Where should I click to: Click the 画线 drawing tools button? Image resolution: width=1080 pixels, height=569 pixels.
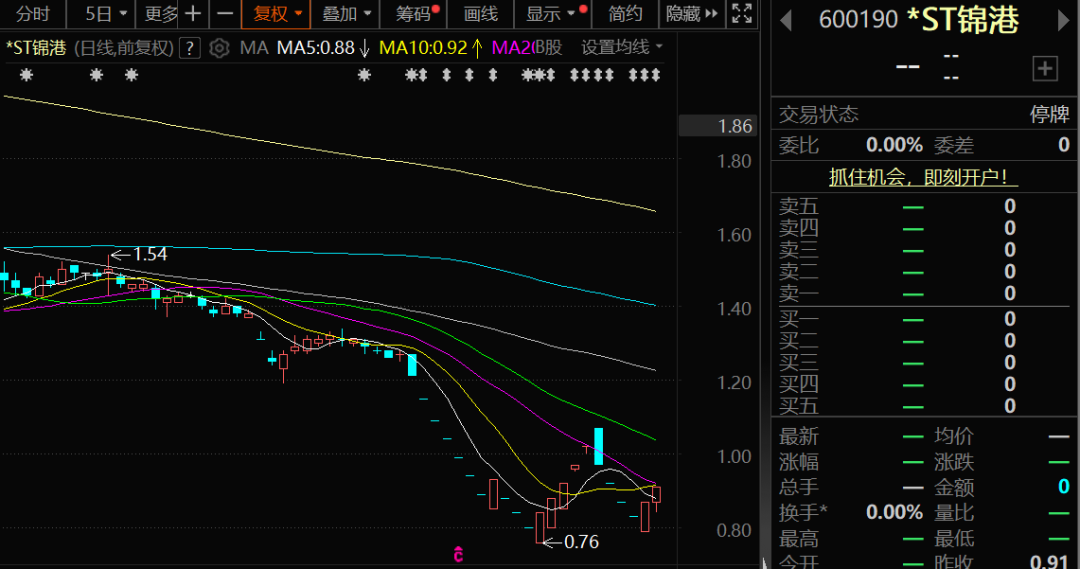click(x=481, y=14)
